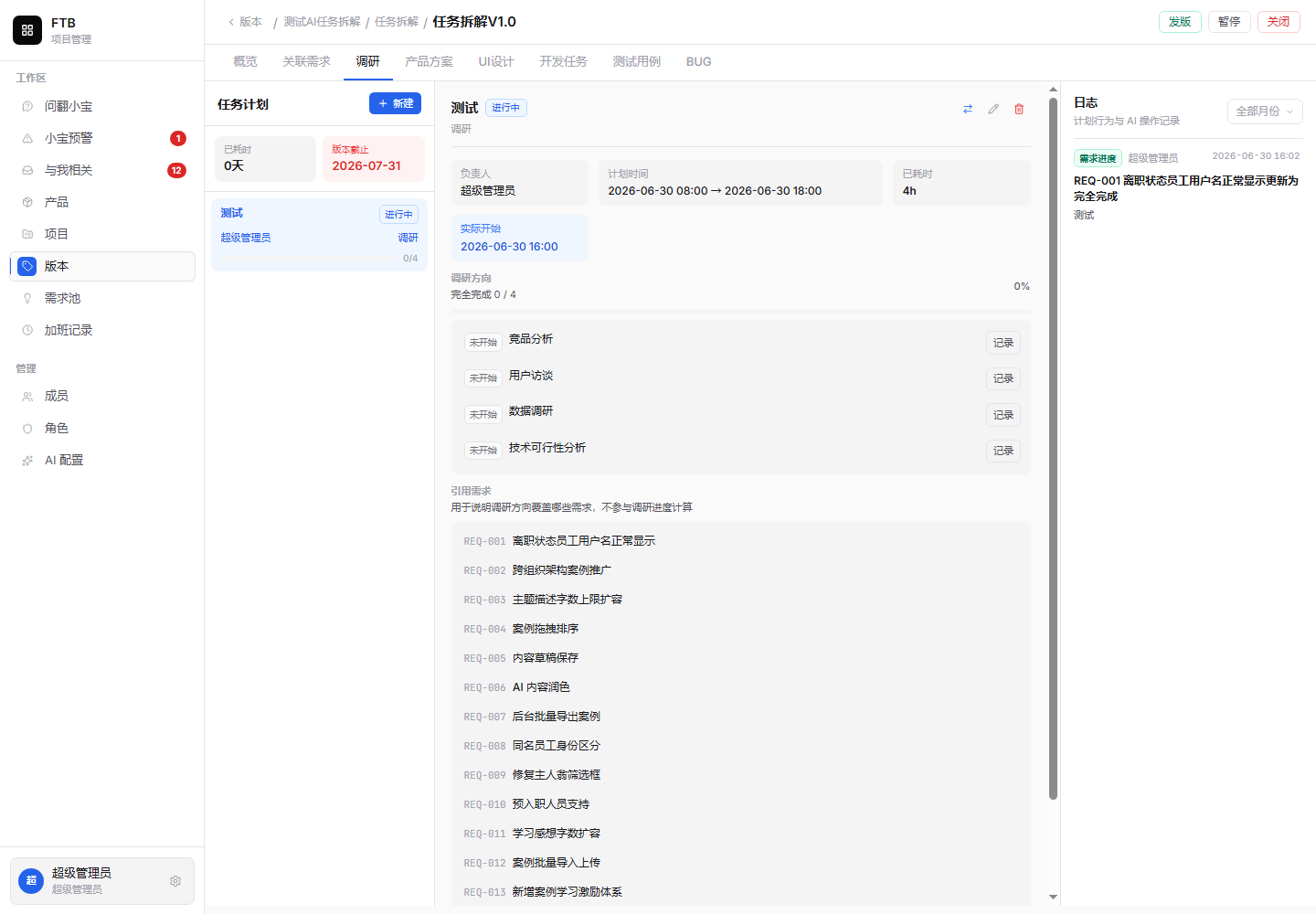Click REQ-010 预入职人员支持 row

(740, 804)
